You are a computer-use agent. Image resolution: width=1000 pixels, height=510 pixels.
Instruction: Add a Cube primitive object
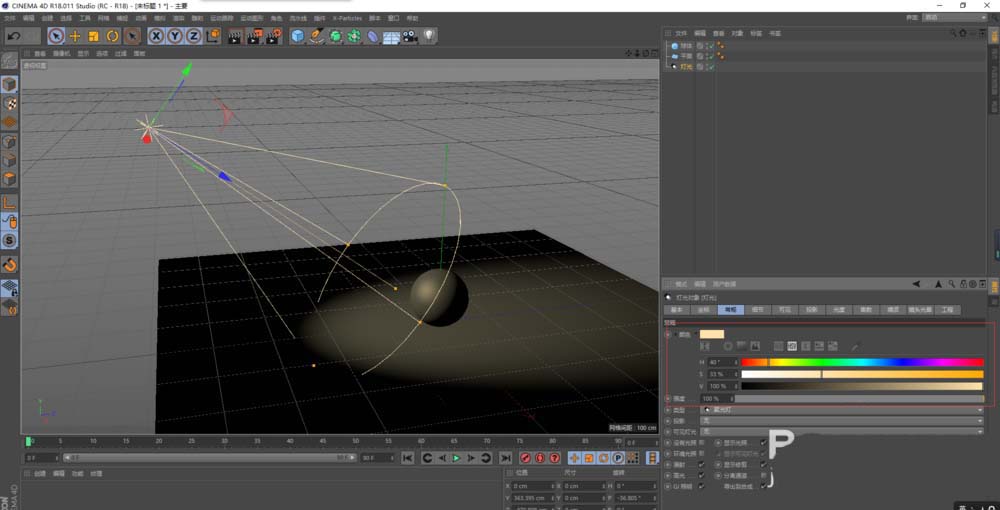click(297, 36)
